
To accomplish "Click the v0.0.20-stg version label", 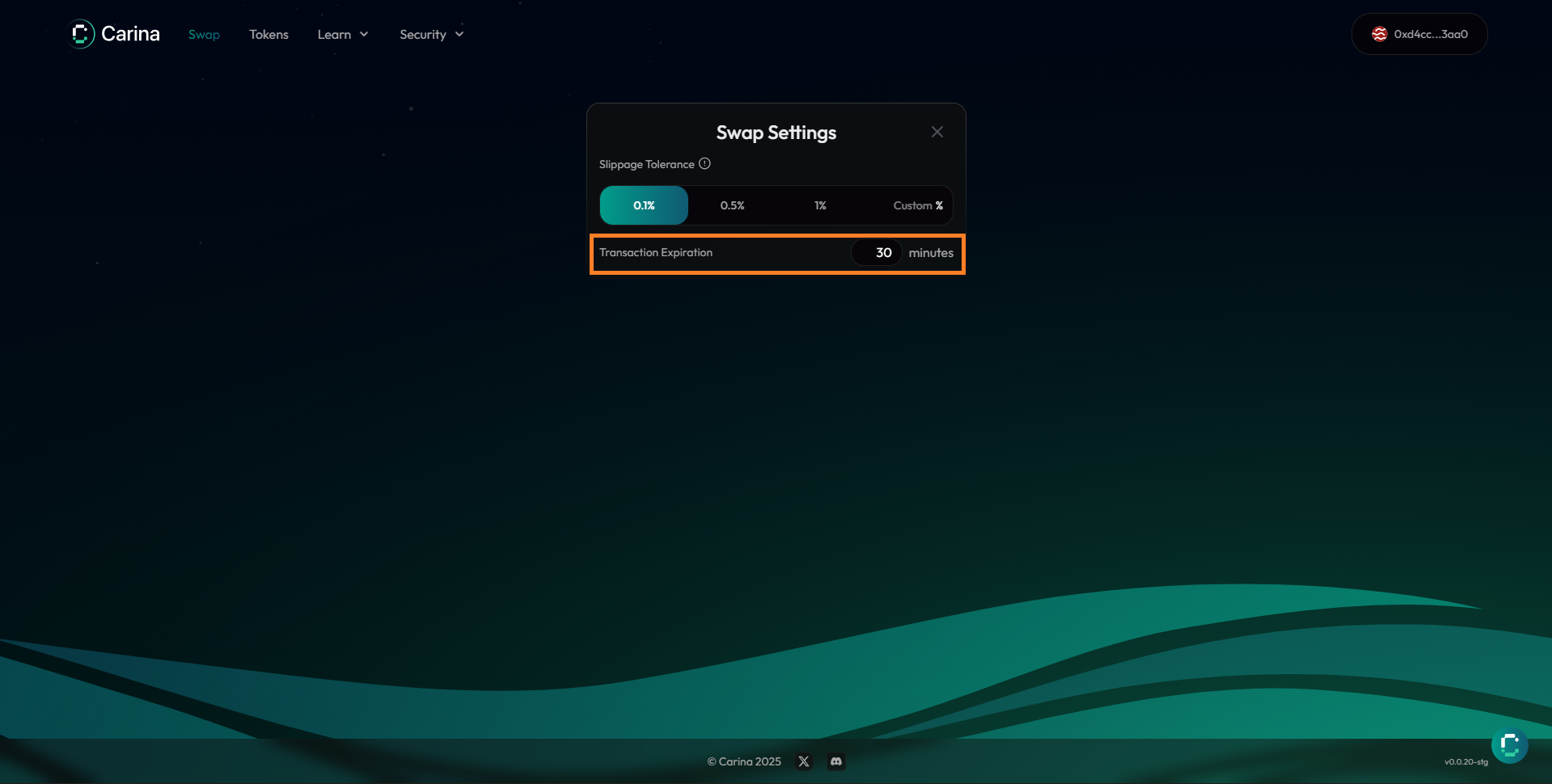I will 1465,761.
